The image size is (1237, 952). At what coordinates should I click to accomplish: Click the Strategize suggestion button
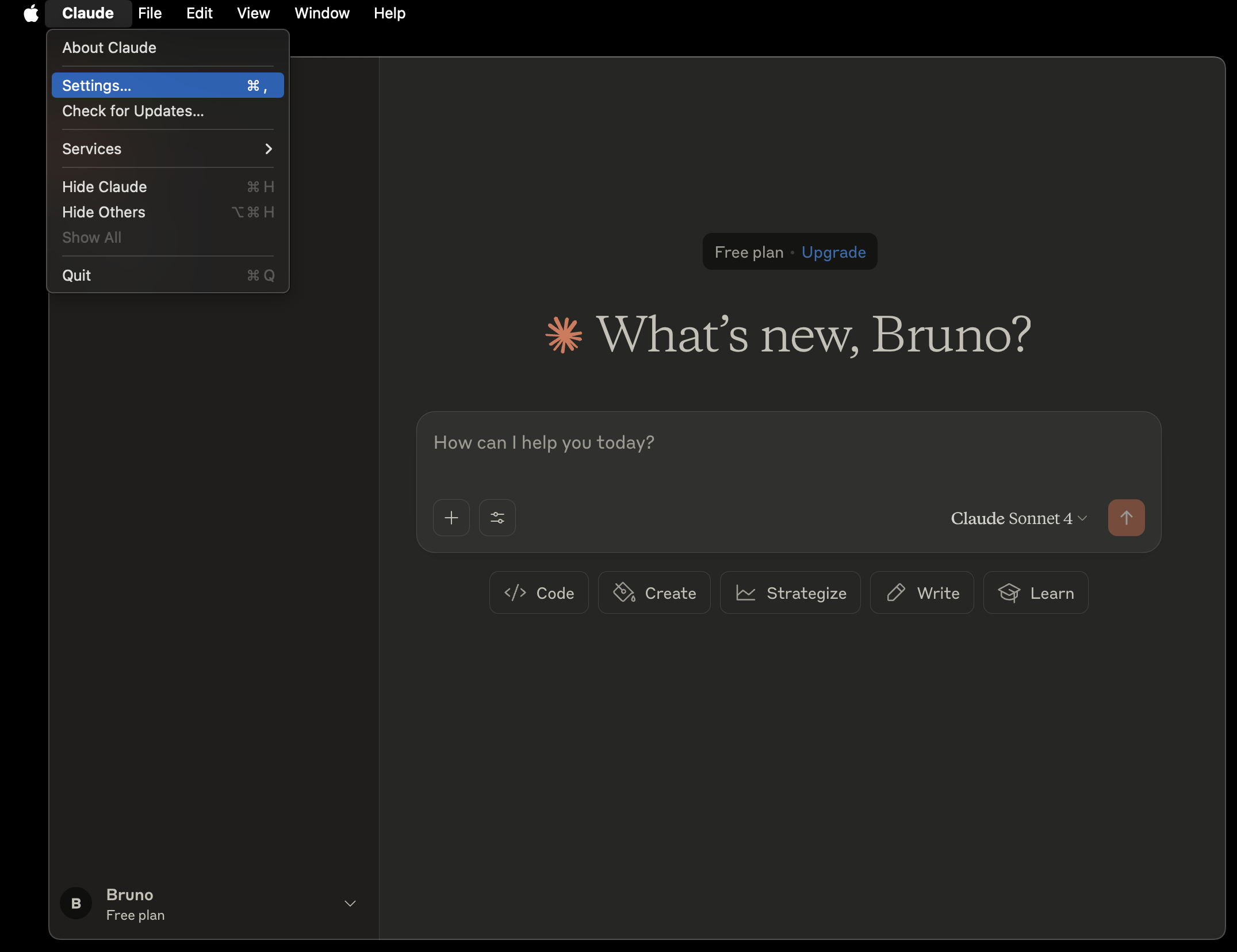tap(790, 592)
